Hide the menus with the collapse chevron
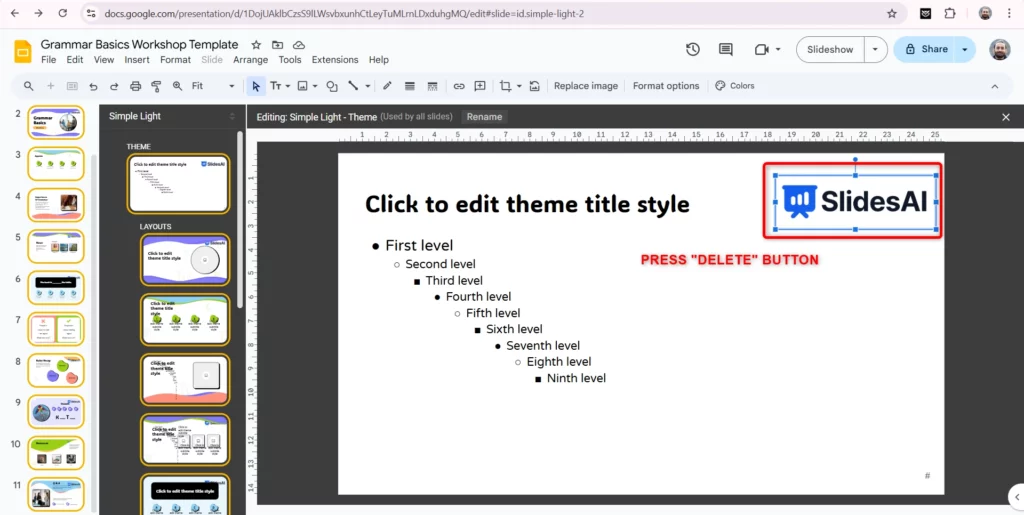The height and width of the screenshot is (515, 1024). click(x=994, y=86)
